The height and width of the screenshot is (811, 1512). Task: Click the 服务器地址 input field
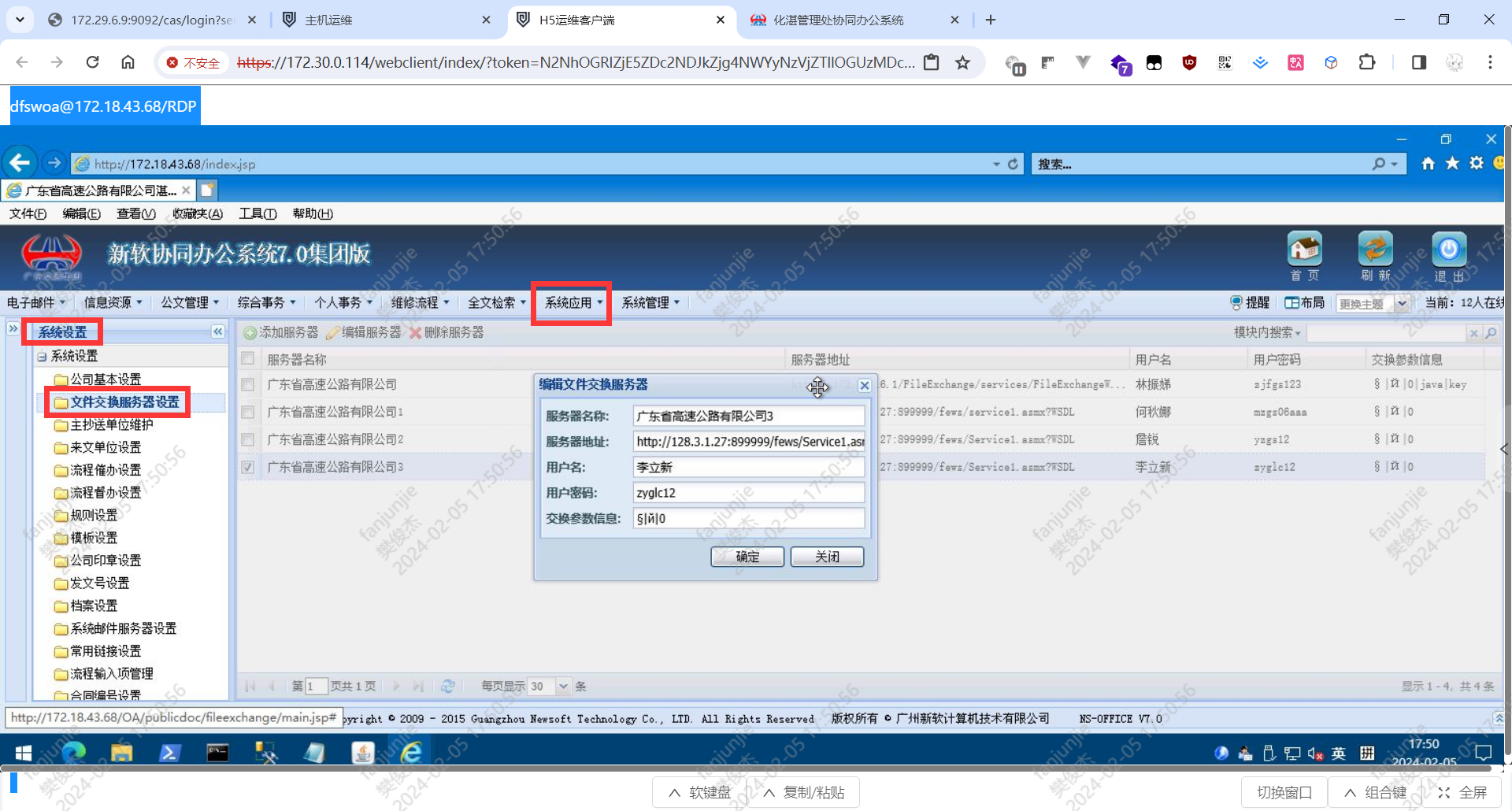pyautogui.click(x=749, y=442)
